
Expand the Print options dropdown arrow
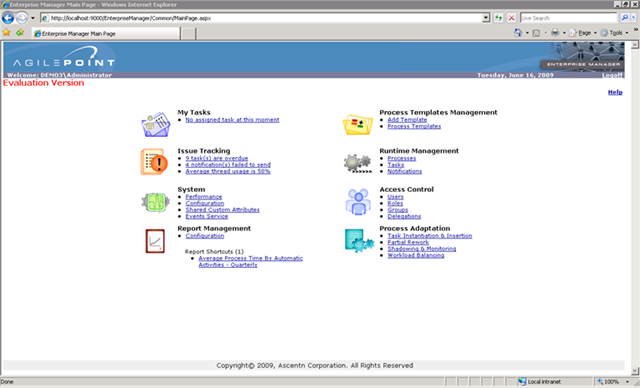pos(564,33)
